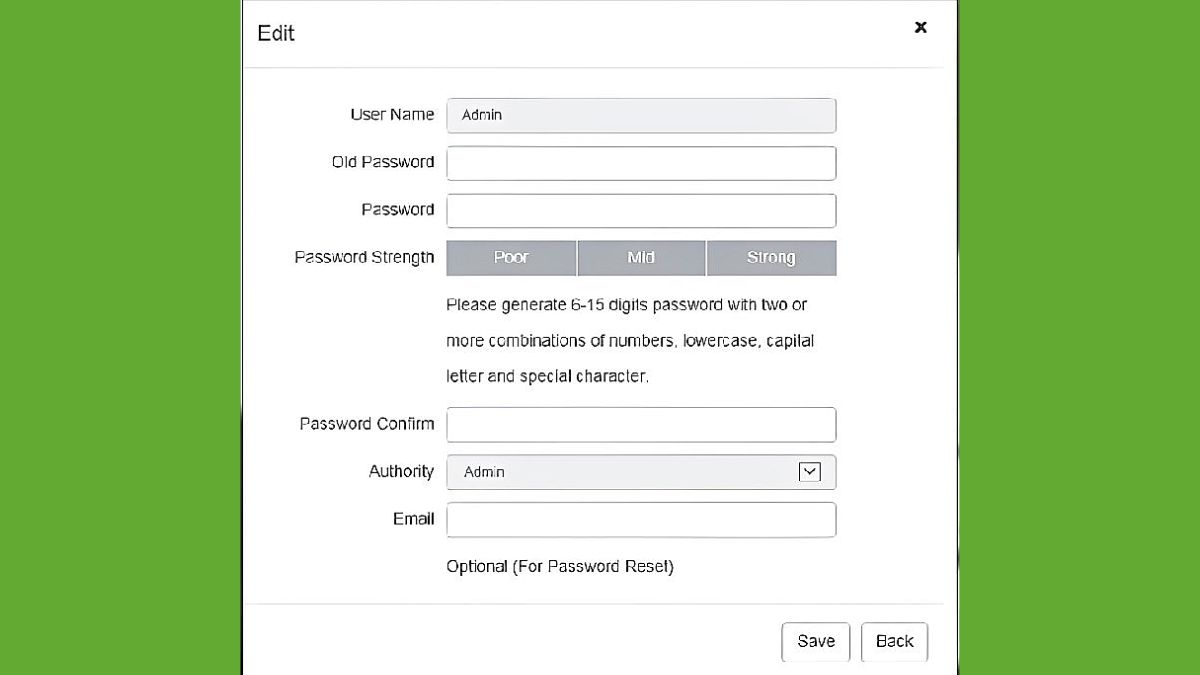Click the Mid strength indicator segment
The width and height of the screenshot is (1200, 675).
[x=641, y=258]
